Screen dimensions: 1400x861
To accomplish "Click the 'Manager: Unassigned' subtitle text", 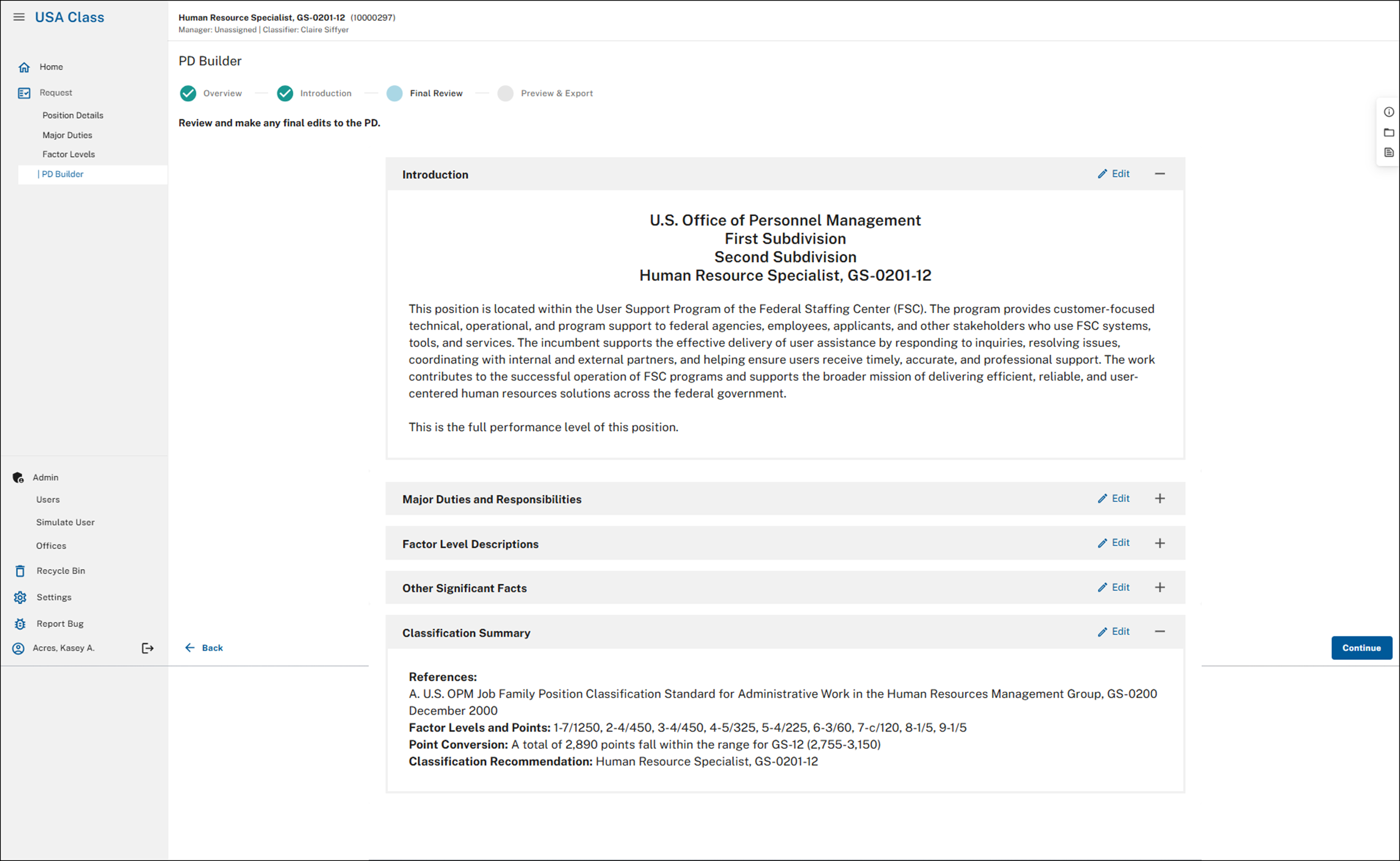I will pos(217,30).
